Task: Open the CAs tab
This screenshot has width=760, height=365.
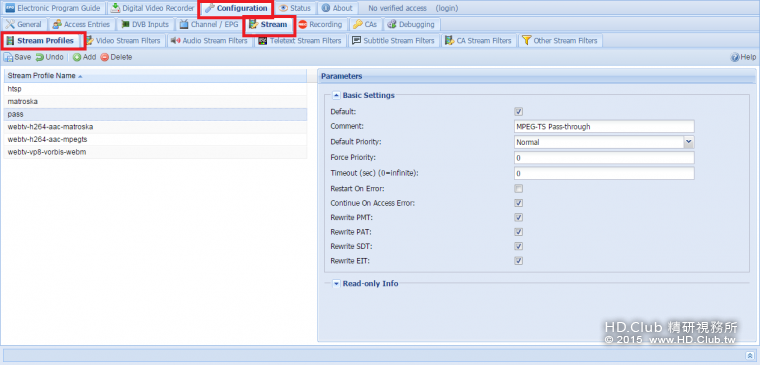Action: point(365,24)
